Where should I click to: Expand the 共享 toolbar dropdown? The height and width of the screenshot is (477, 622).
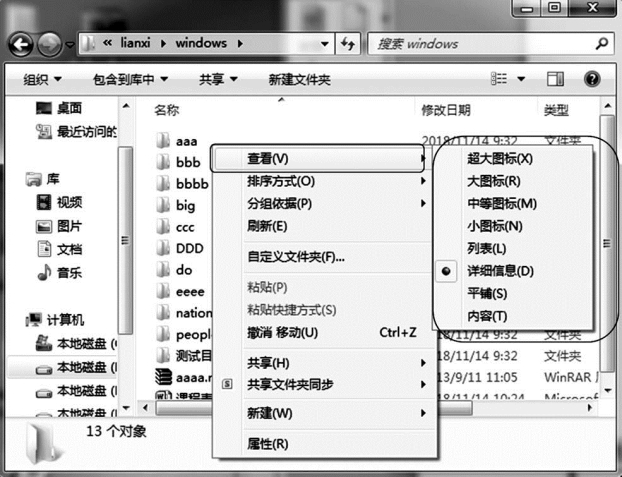tap(218, 79)
